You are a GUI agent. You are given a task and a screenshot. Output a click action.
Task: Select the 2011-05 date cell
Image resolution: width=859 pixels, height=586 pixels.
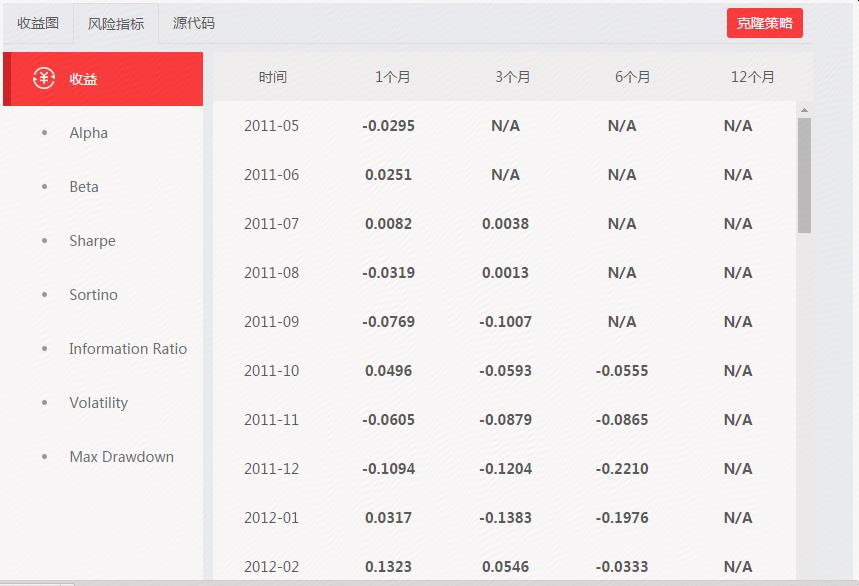272,126
